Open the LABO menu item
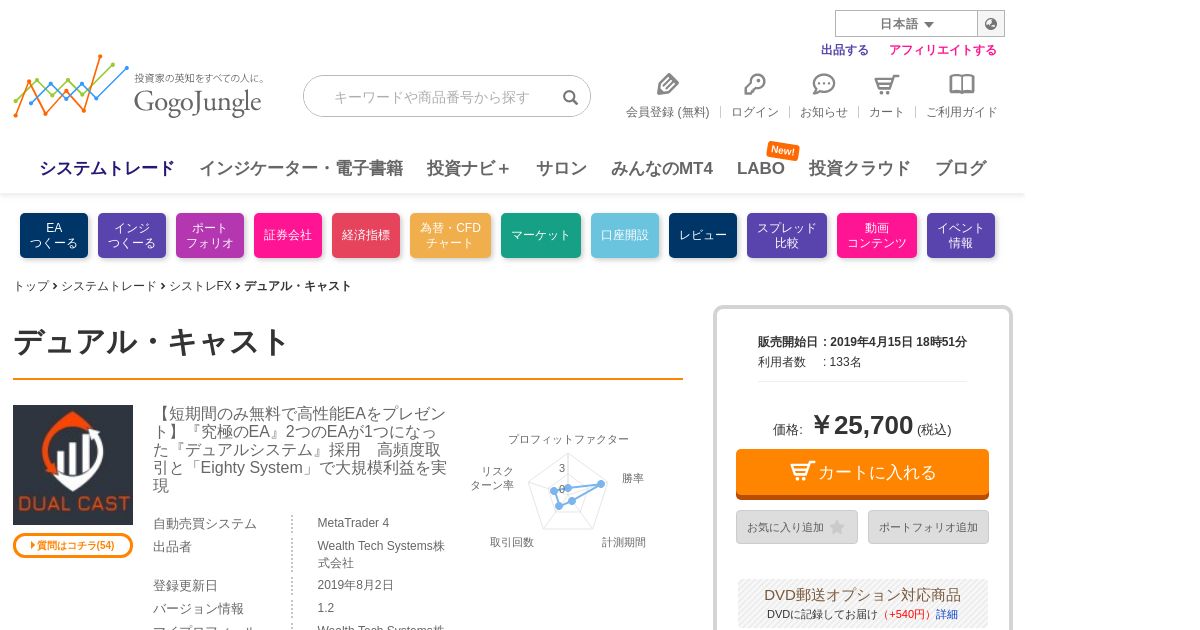Image resolution: width=1200 pixels, height=630 pixels. [x=761, y=168]
